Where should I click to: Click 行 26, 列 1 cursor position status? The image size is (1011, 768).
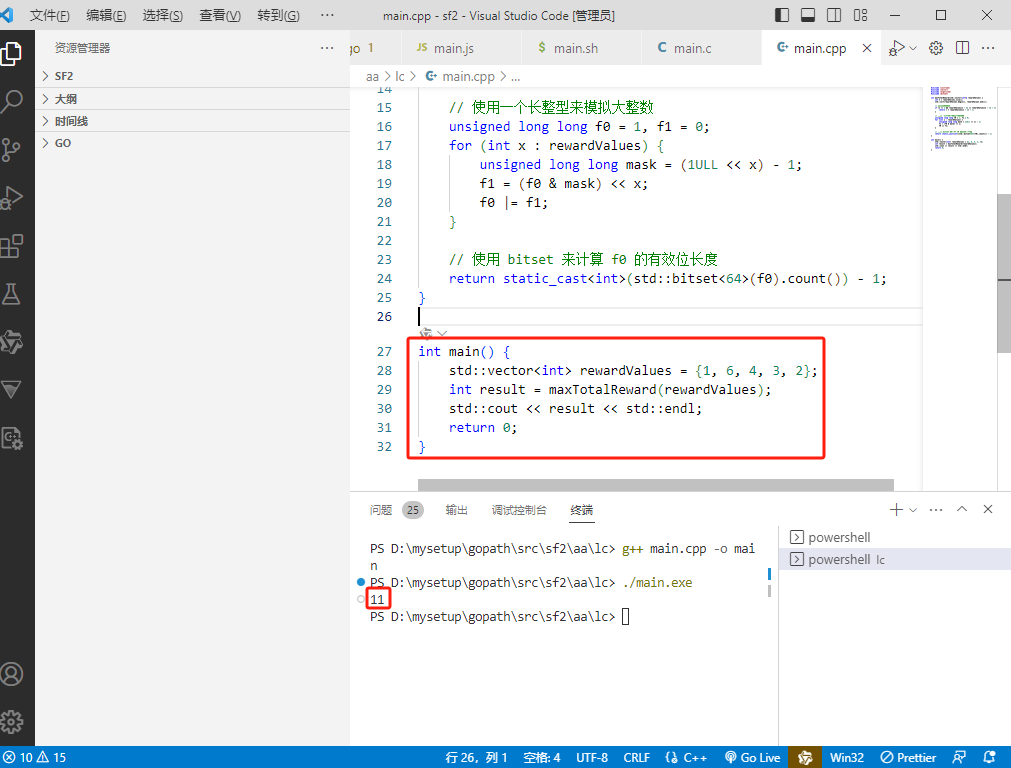coord(476,757)
